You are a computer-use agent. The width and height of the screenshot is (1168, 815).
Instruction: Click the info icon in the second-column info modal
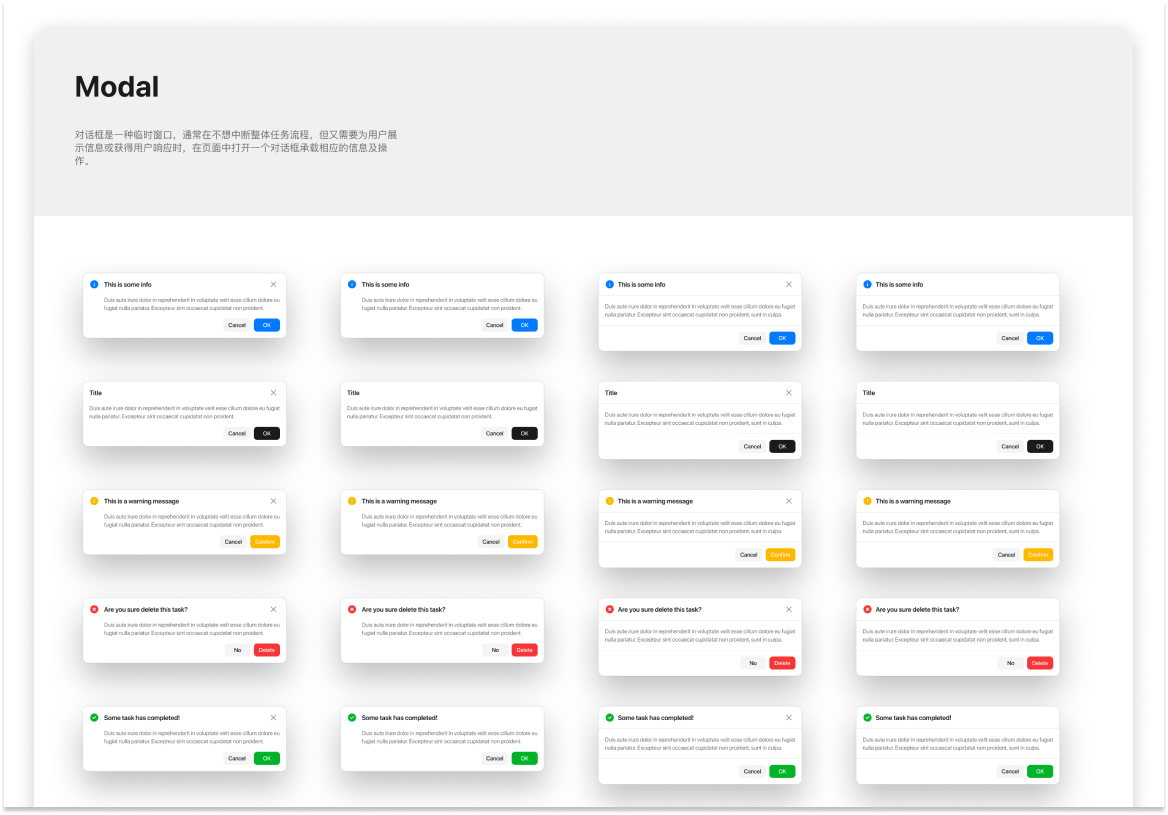click(352, 285)
